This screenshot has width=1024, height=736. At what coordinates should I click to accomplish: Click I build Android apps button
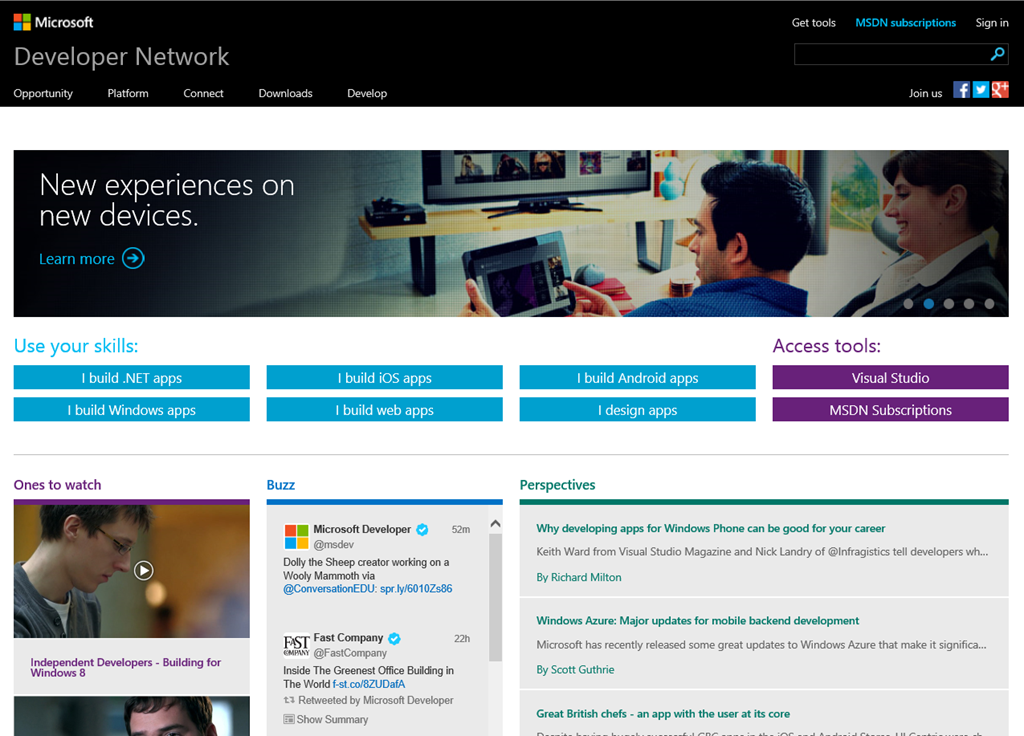pos(637,377)
